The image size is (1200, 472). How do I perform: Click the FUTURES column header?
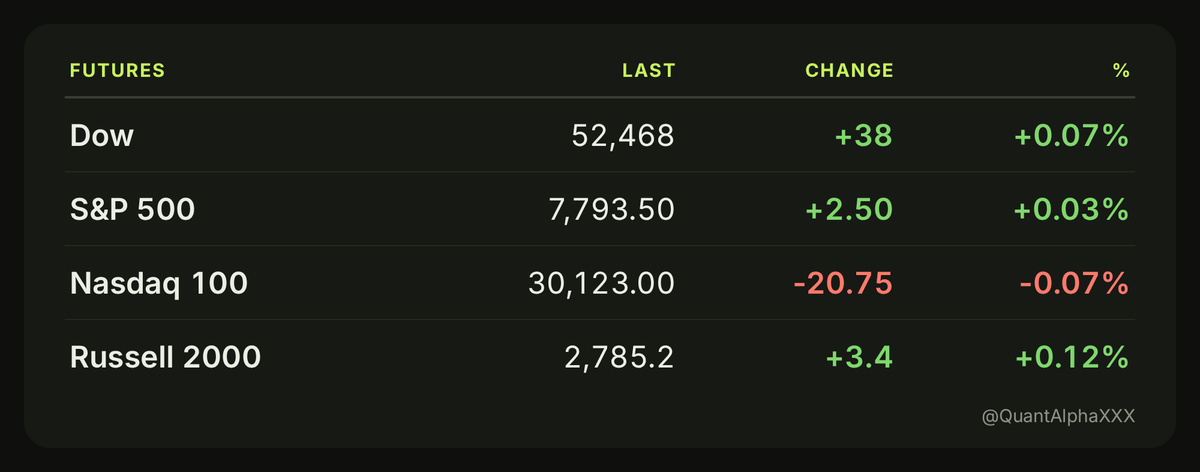coord(116,71)
